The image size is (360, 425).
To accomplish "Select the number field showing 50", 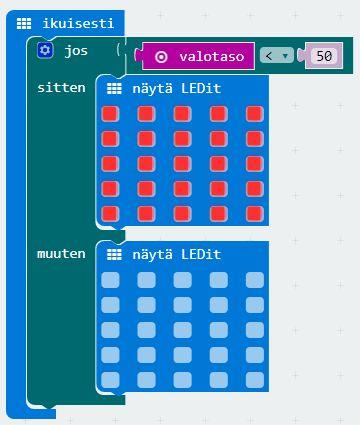I will coord(324,56).
